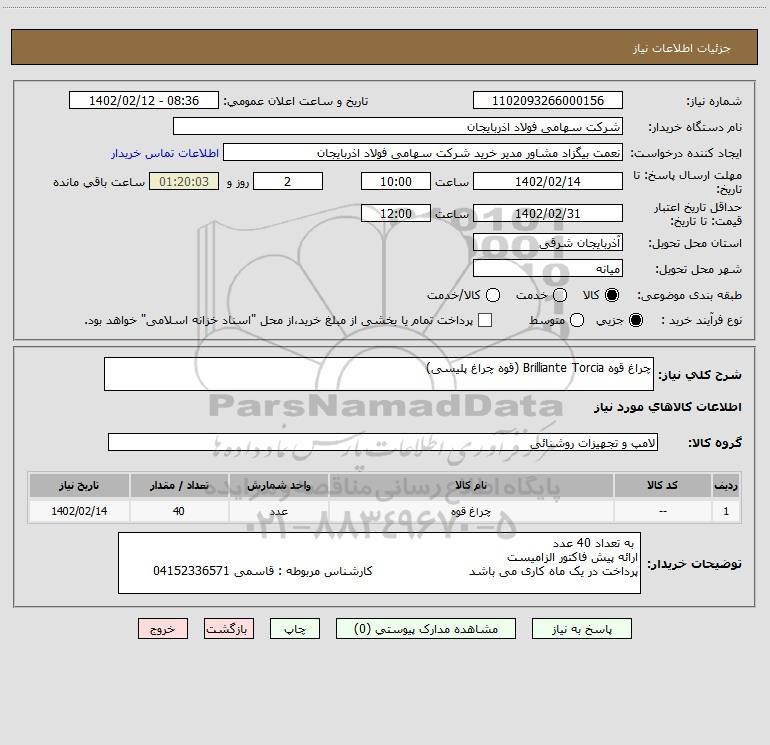Click the 10:00 deadline time field

(x=396, y=181)
